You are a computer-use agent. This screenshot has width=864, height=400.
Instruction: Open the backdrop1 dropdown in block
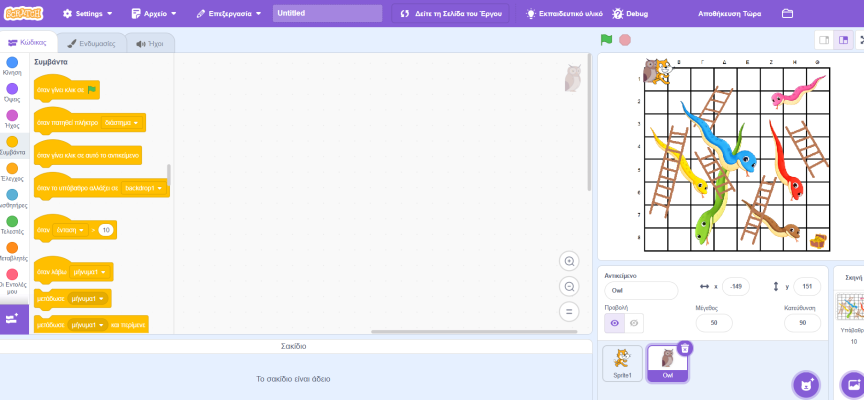click(x=145, y=188)
